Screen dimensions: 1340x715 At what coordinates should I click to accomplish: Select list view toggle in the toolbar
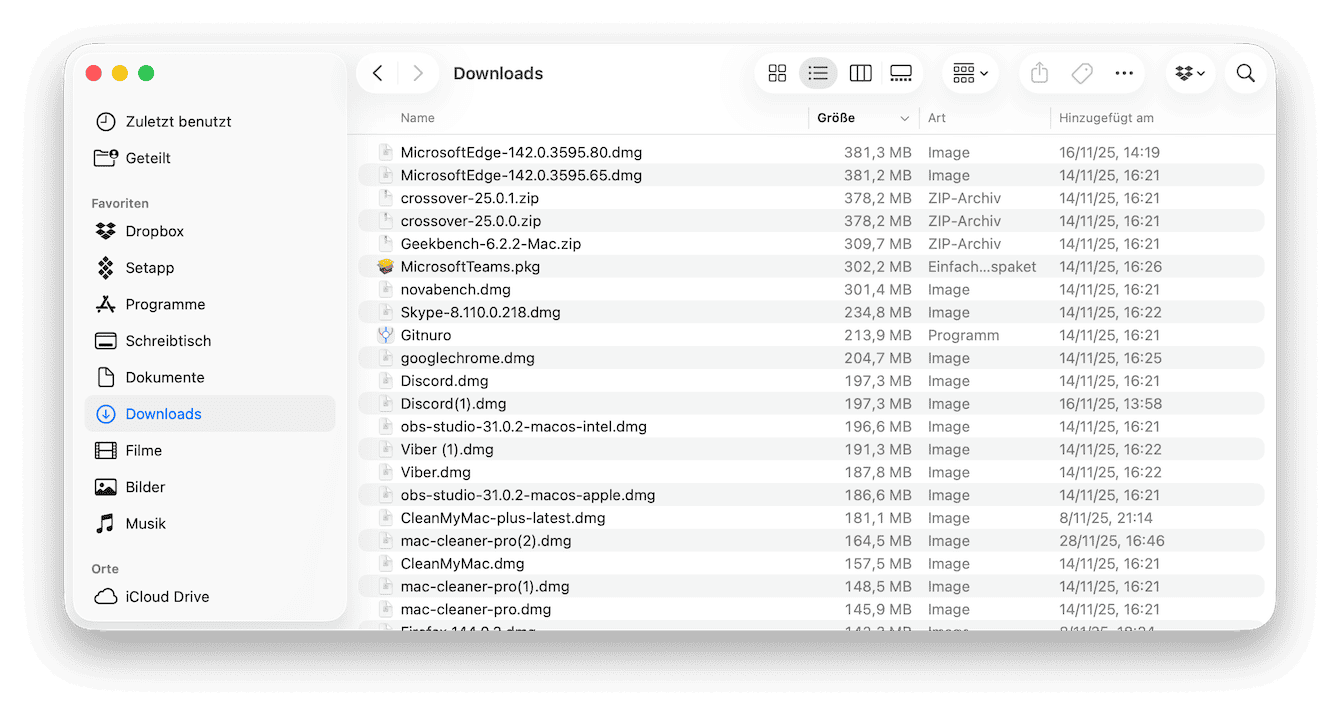[x=818, y=73]
